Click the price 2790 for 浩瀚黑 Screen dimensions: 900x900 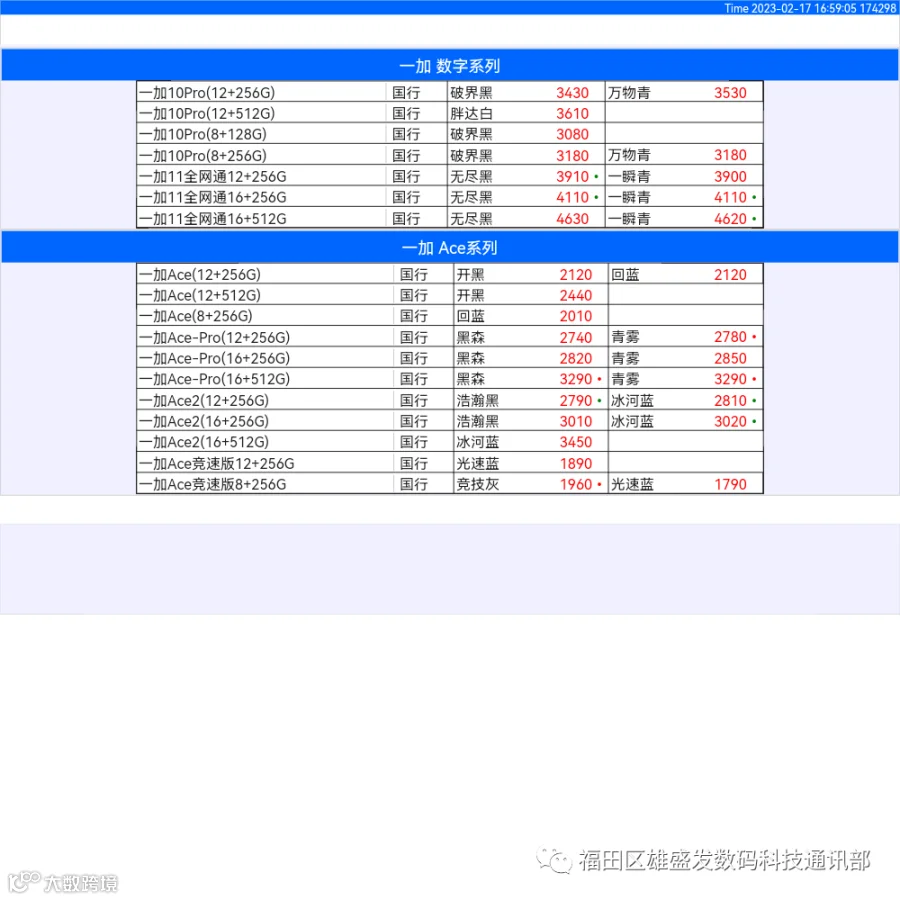[576, 400]
